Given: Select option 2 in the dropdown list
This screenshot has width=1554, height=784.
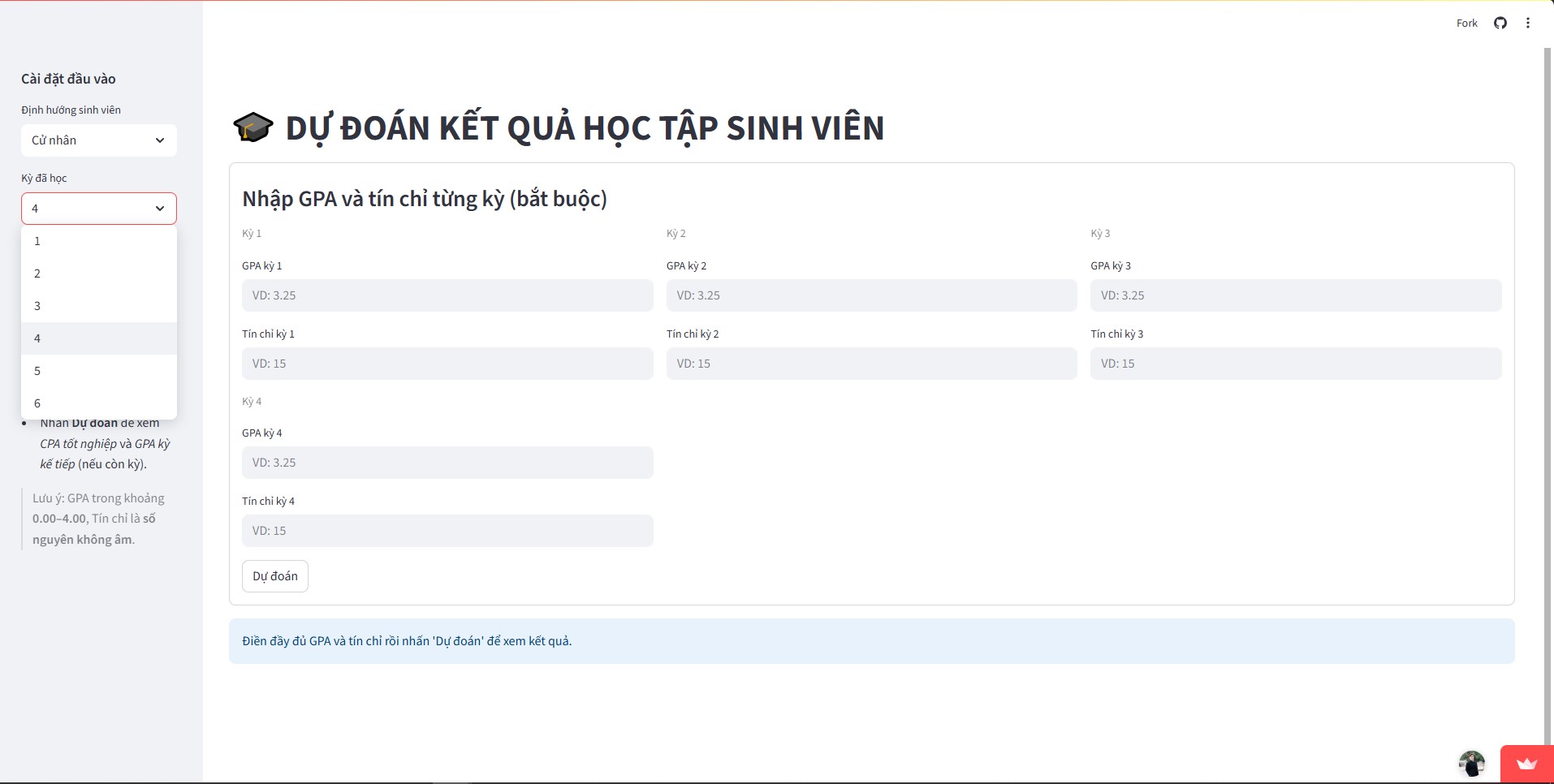Looking at the screenshot, I should click(x=99, y=274).
